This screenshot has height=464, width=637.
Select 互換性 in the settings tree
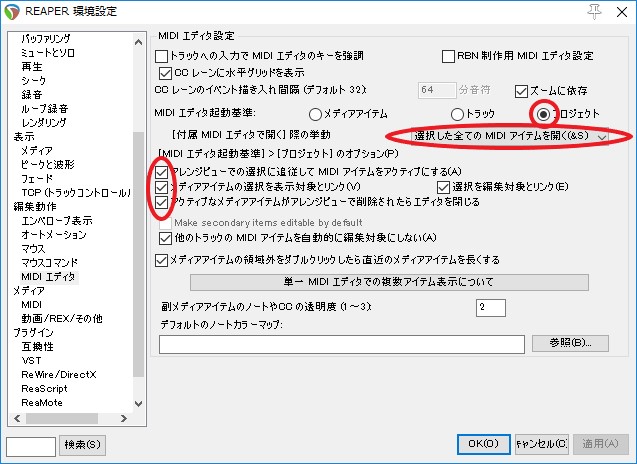[x=37, y=347]
